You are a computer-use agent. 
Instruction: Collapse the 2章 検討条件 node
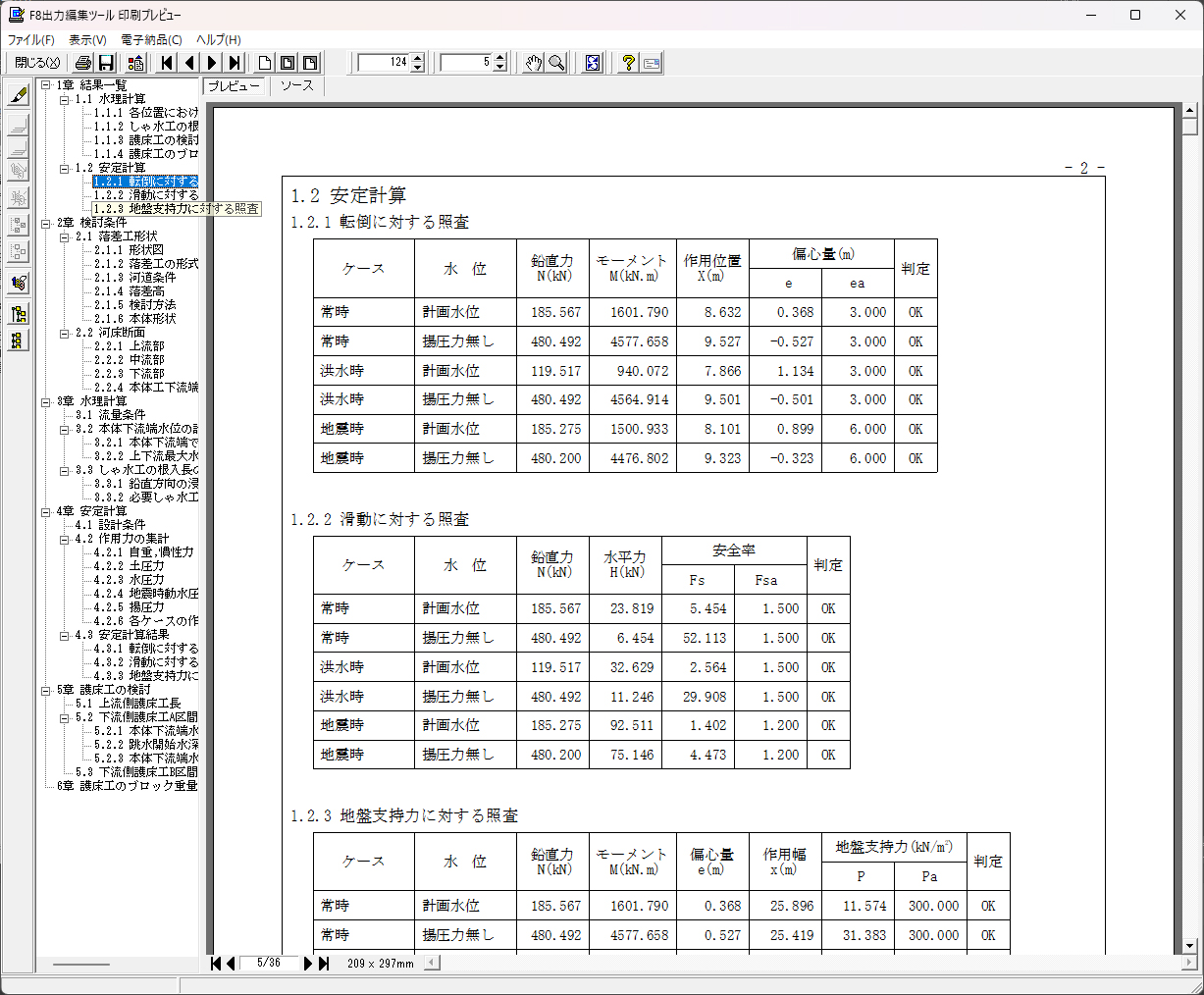[46, 223]
